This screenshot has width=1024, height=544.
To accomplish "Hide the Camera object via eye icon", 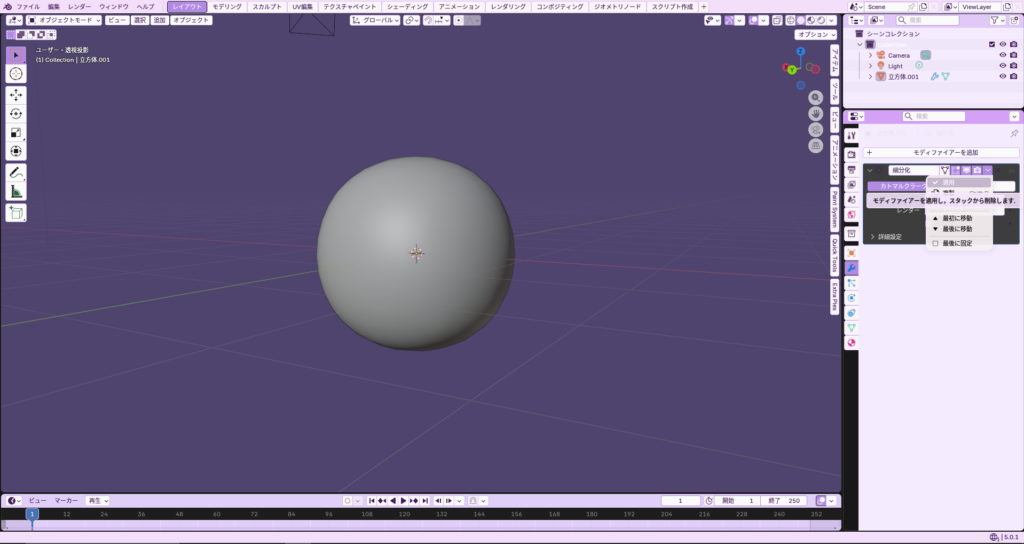I will 1002,55.
